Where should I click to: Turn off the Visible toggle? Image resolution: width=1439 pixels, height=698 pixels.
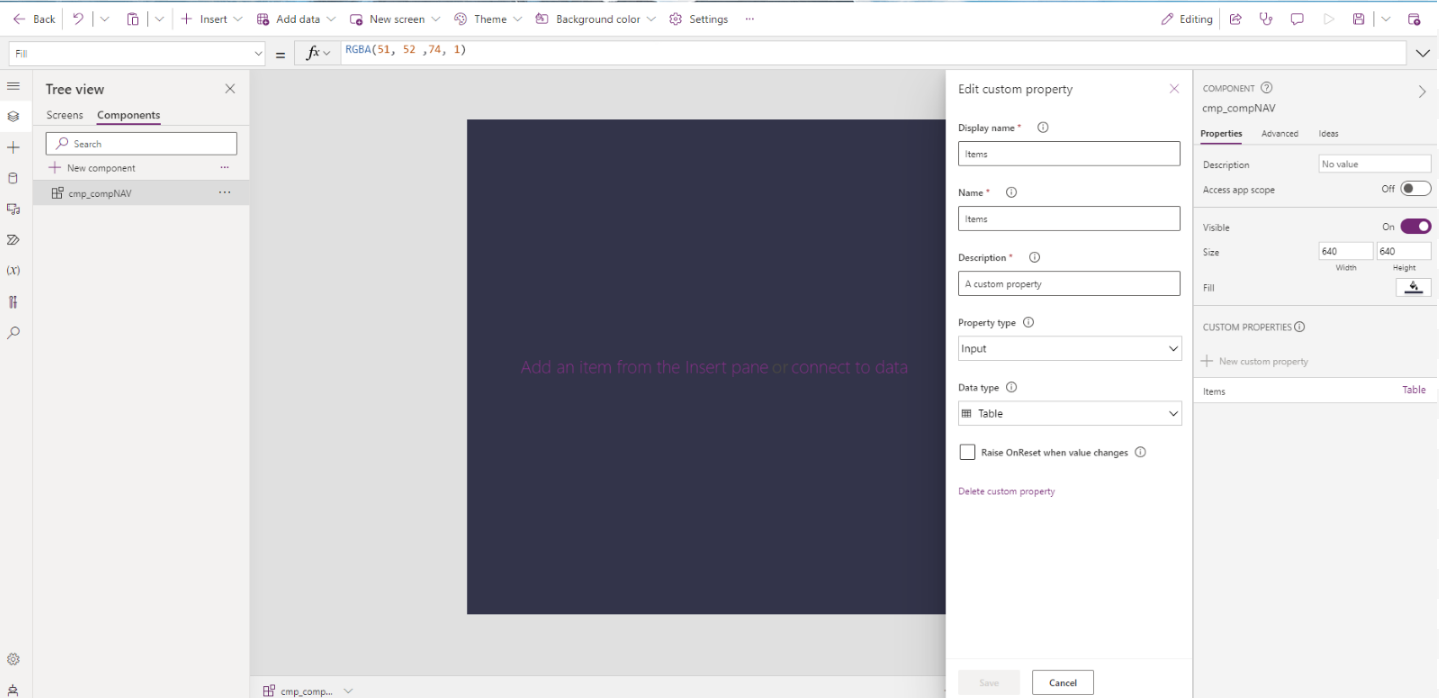(x=1418, y=226)
